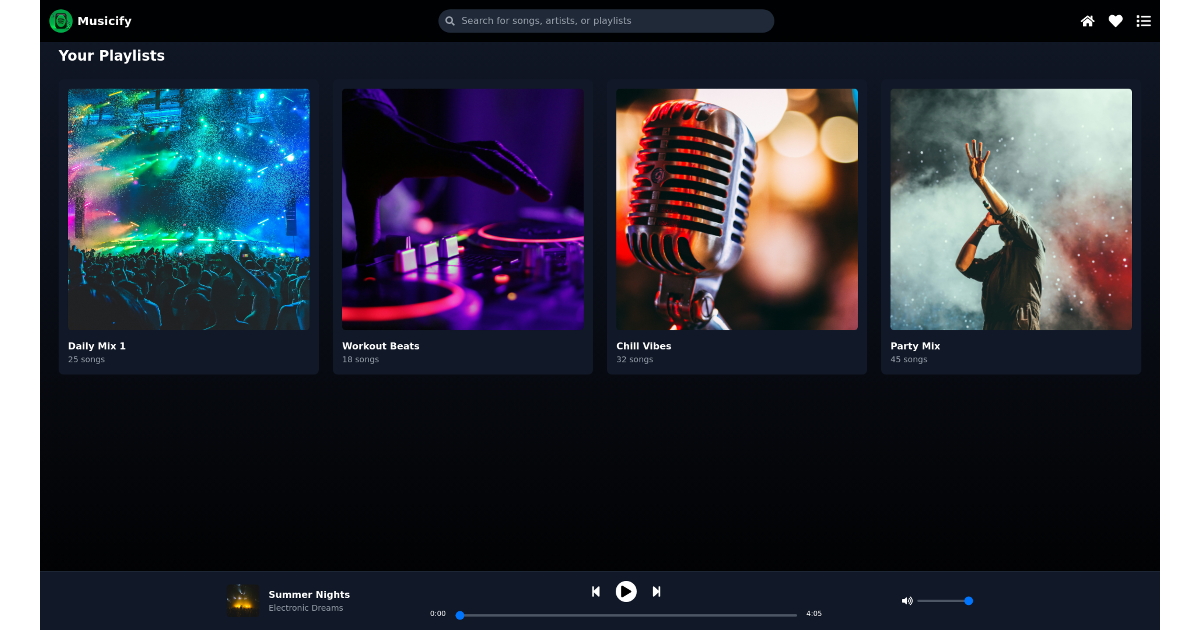The width and height of the screenshot is (1200, 630).
Task: Click the magnifier icon in the search bar
Action: pos(450,20)
